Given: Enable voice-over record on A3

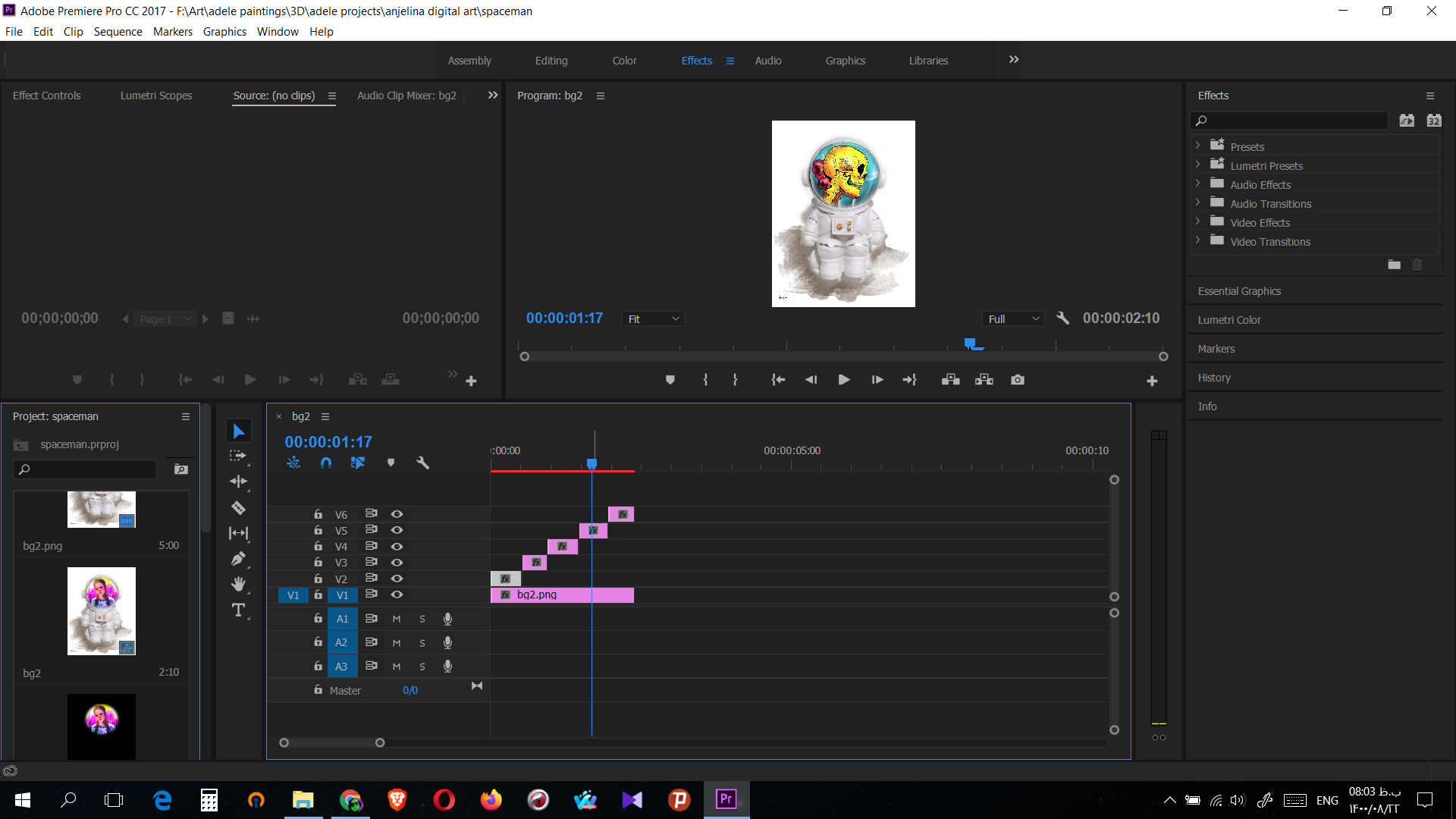Looking at the screenshot, I should tap(448, 666).
